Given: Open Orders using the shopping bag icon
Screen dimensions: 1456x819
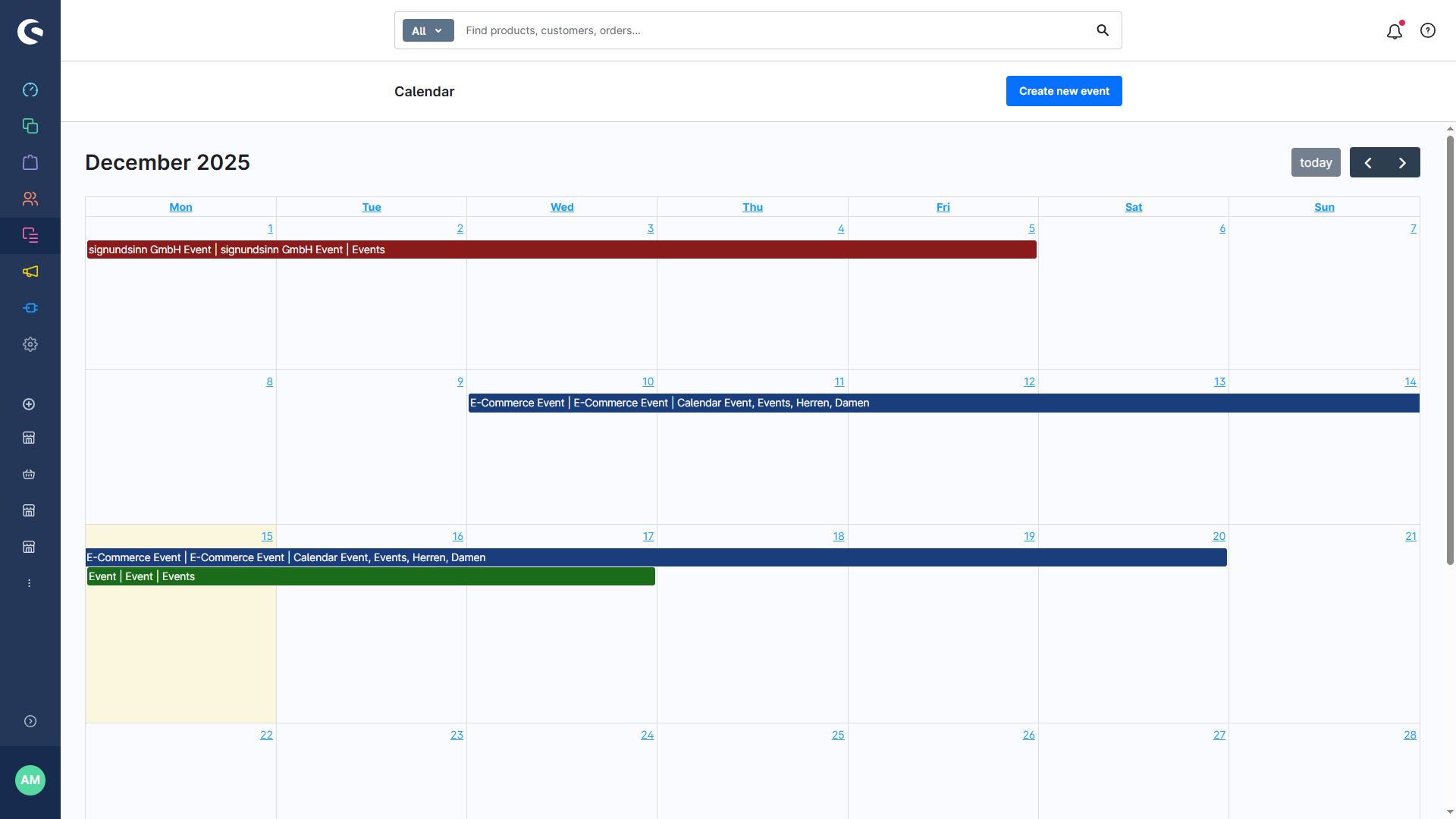Looking at the screenshot, I should pyautogui.click(x=30, y=162).
